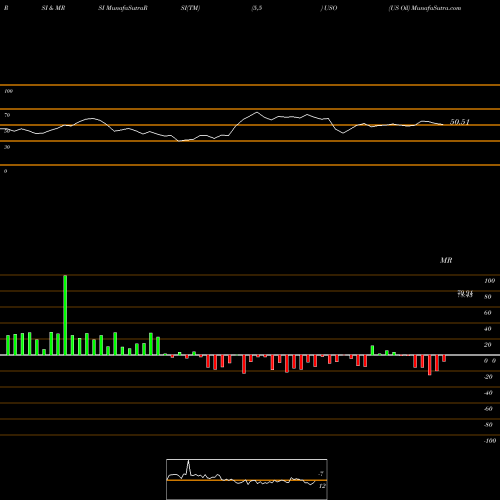
Task: Click the RSI line peak near the 70 level
Action: (x=257, y=112)
